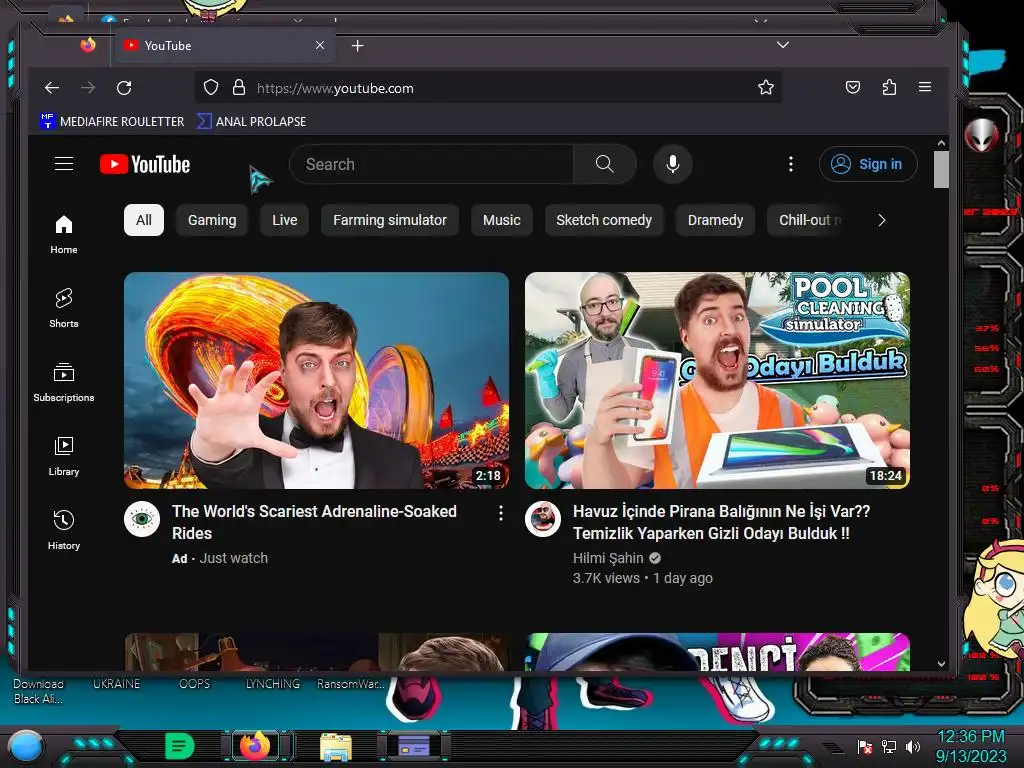
Task: Close the YouTube tab
Action: click(319, 45)
